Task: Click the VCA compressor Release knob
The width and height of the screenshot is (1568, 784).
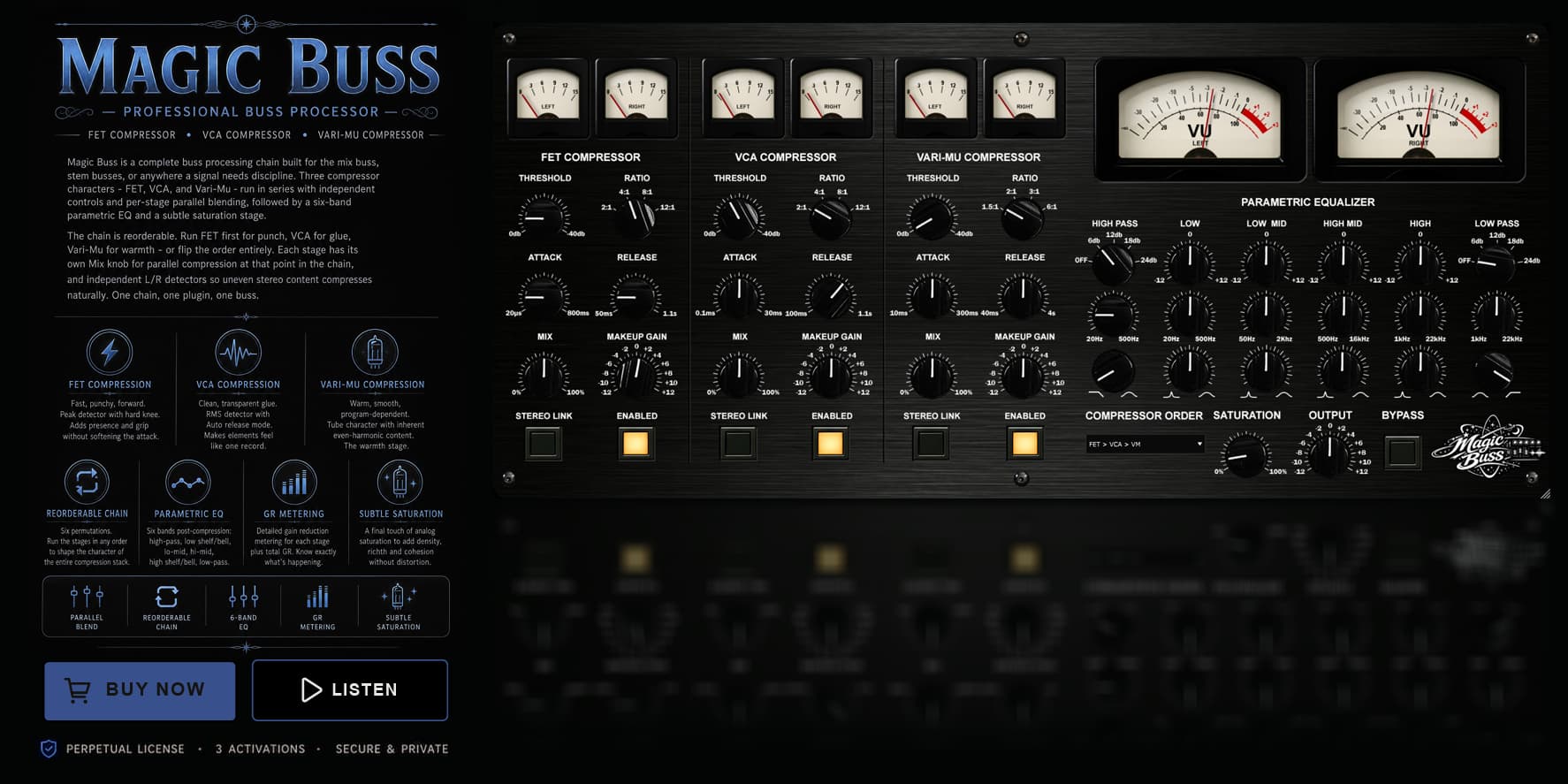Action: (831, 295)
